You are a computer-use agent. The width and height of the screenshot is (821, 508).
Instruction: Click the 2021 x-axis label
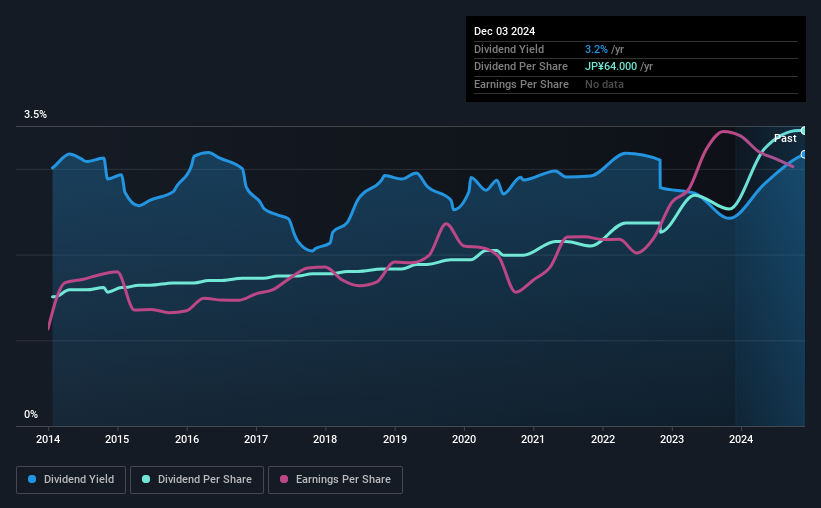533,439
